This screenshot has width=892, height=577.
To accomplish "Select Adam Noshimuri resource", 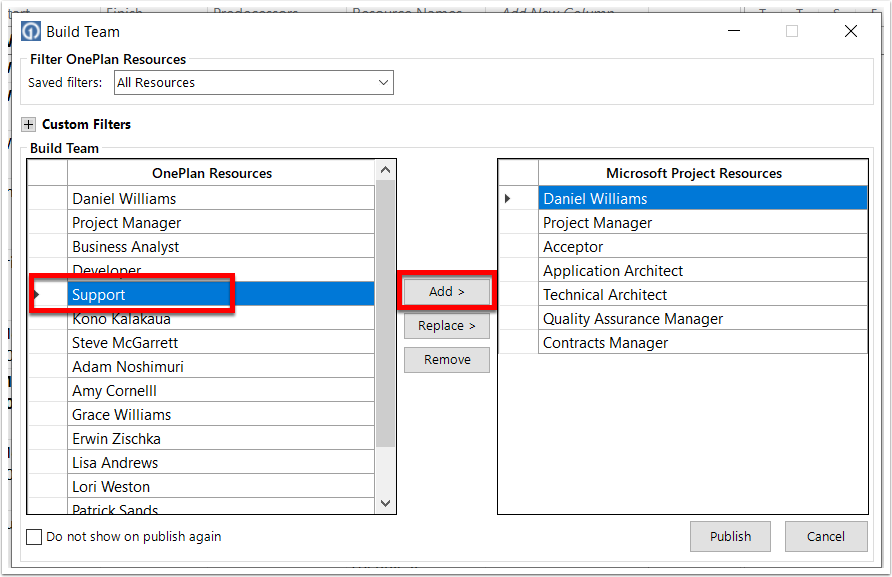I will (221, 366).
